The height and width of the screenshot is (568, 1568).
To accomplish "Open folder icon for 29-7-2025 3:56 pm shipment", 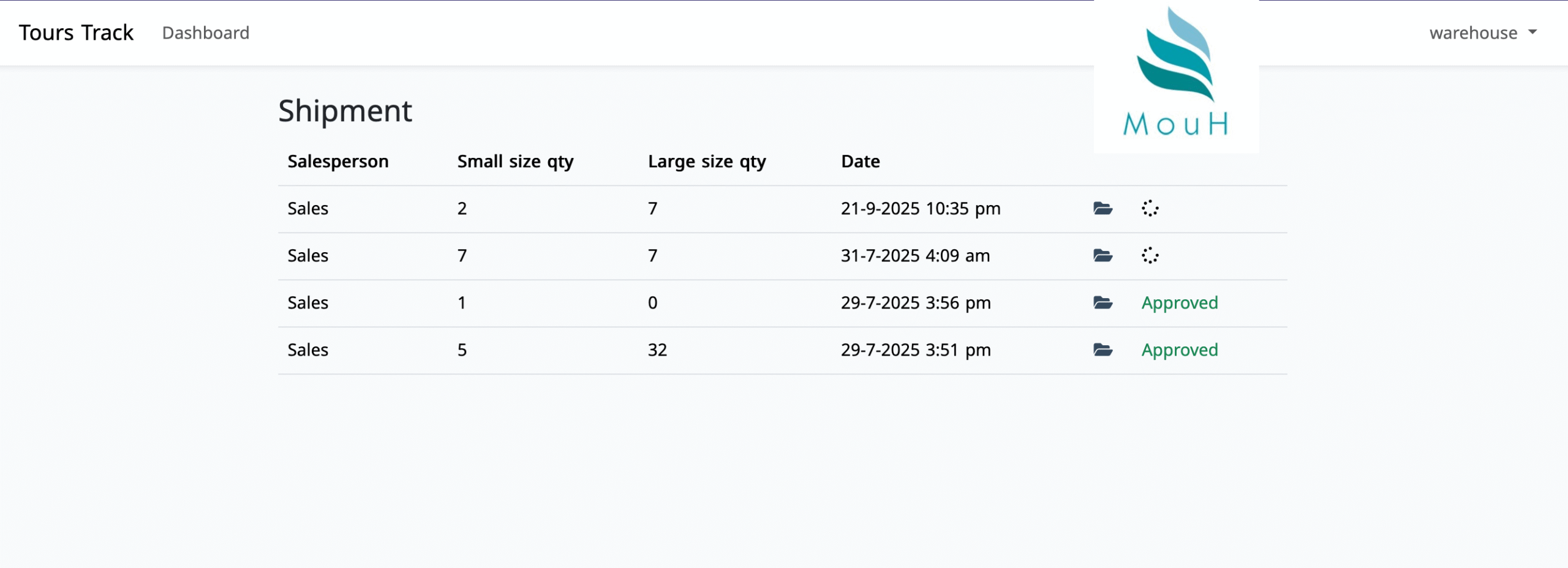I will point(1102,303).
